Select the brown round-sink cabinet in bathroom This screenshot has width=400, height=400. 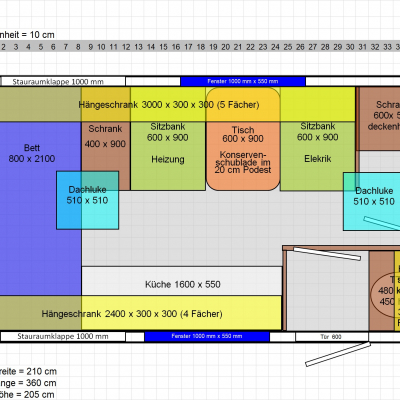click(x=382, y=291)
